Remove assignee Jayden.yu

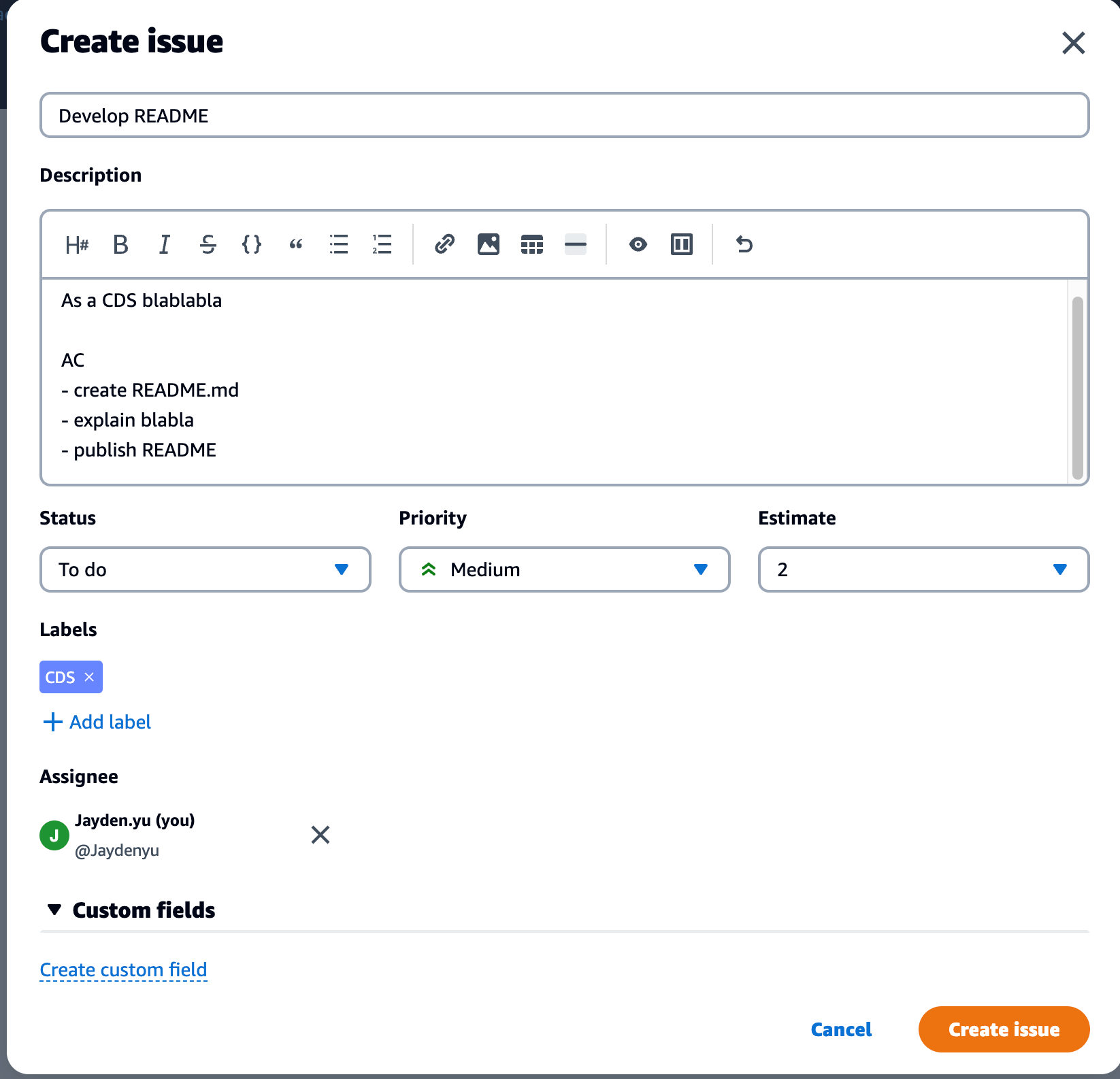320,835
